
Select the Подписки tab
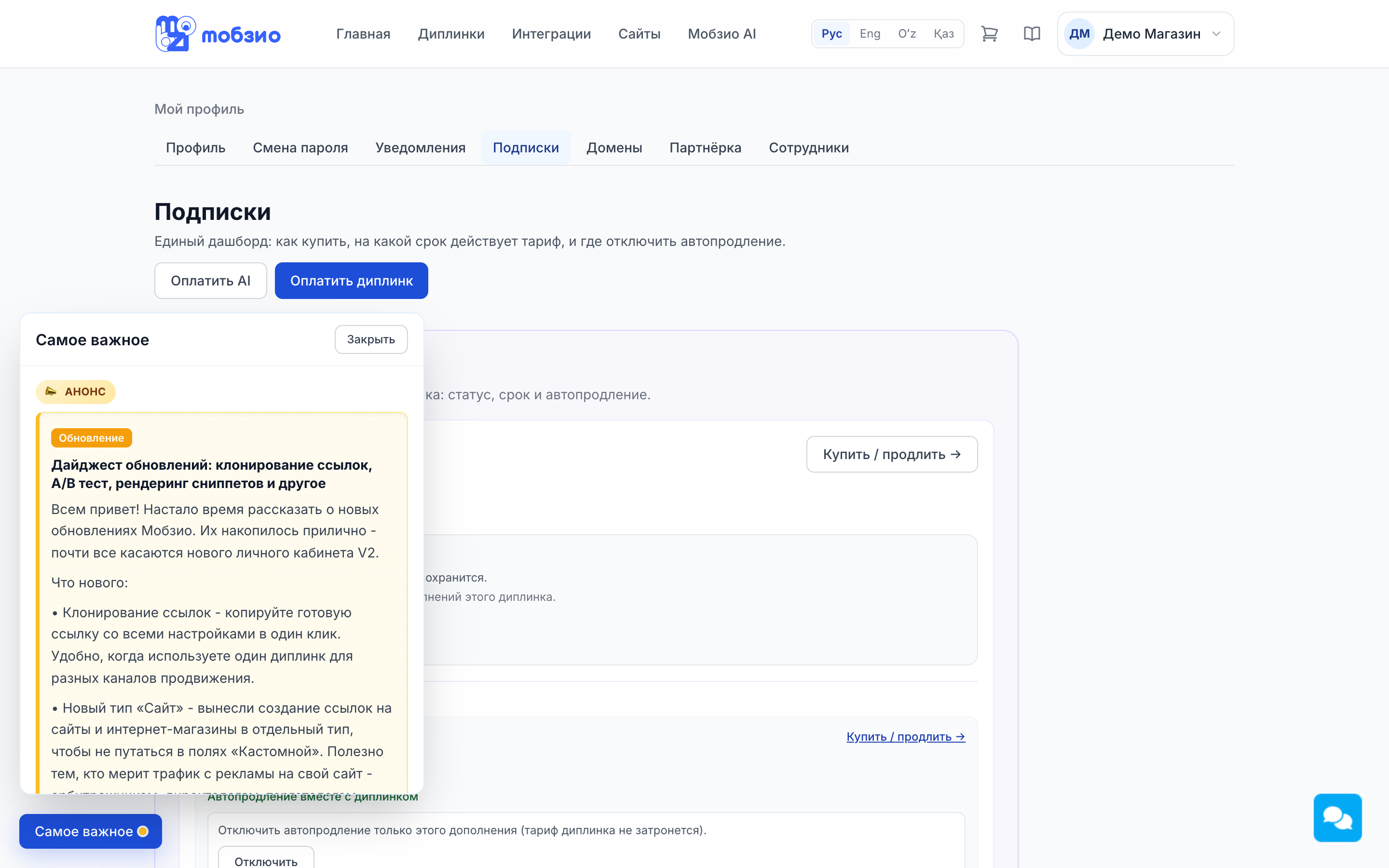point(526,148)
